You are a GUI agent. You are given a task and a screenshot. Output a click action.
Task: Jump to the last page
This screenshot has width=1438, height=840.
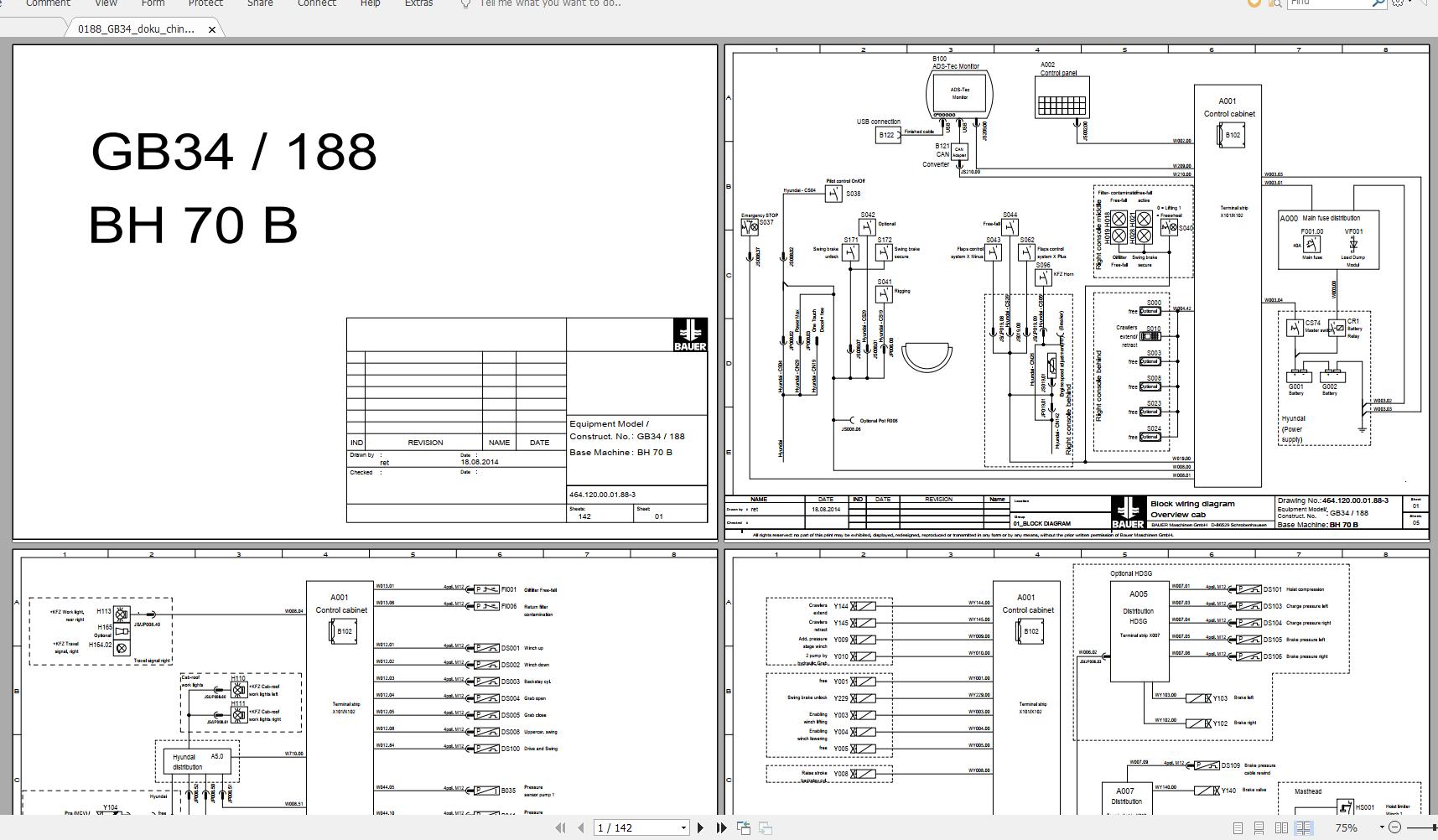[721, 827]
